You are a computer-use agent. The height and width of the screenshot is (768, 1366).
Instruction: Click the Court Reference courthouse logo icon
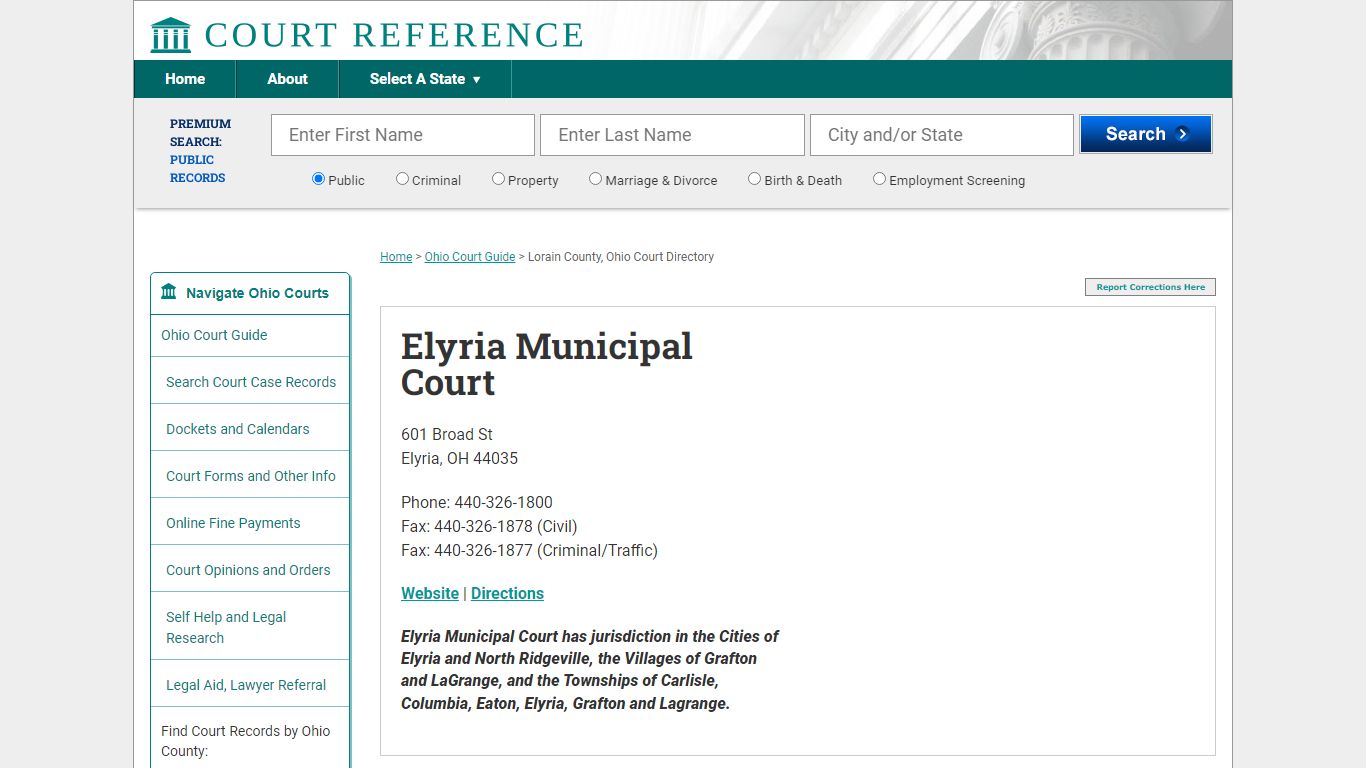coord(170,35)
